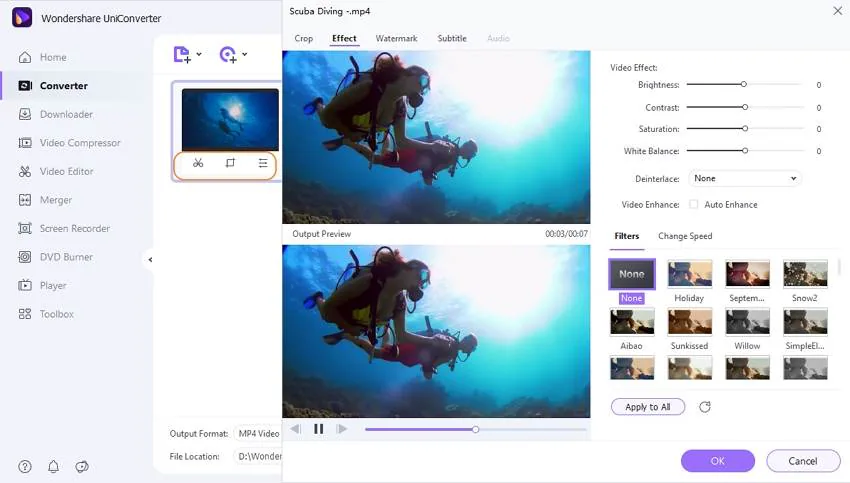The height and width of the screenshot is (483, 850).
Task: Switch to the Change Speed tab
Action: click(x=685, y=236)
